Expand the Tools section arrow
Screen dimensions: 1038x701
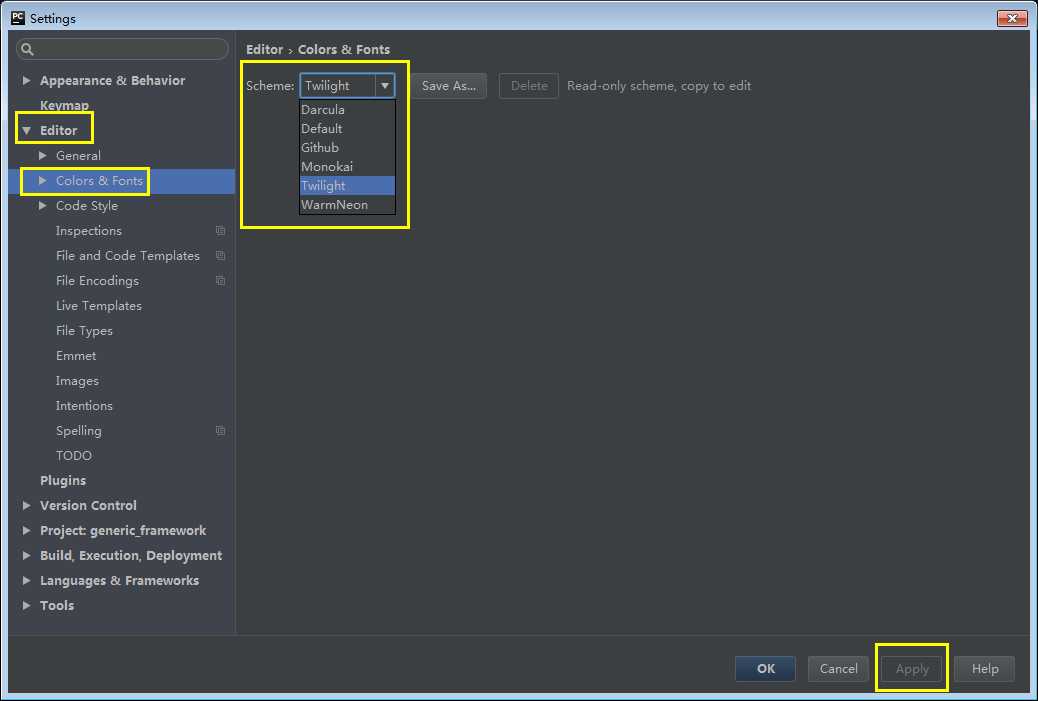(26, 606)
